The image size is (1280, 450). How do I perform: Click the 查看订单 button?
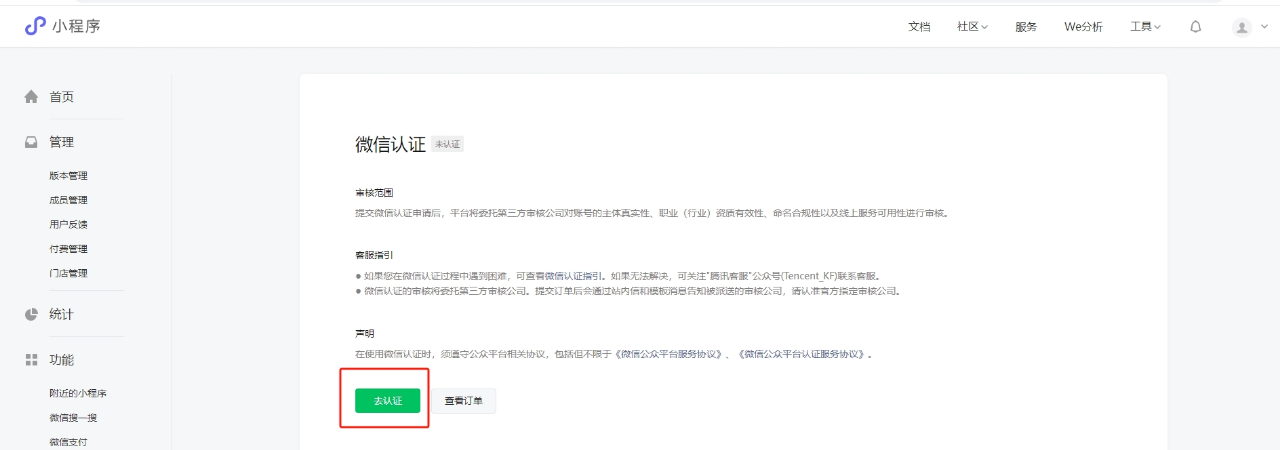click(x=463, y=401)
